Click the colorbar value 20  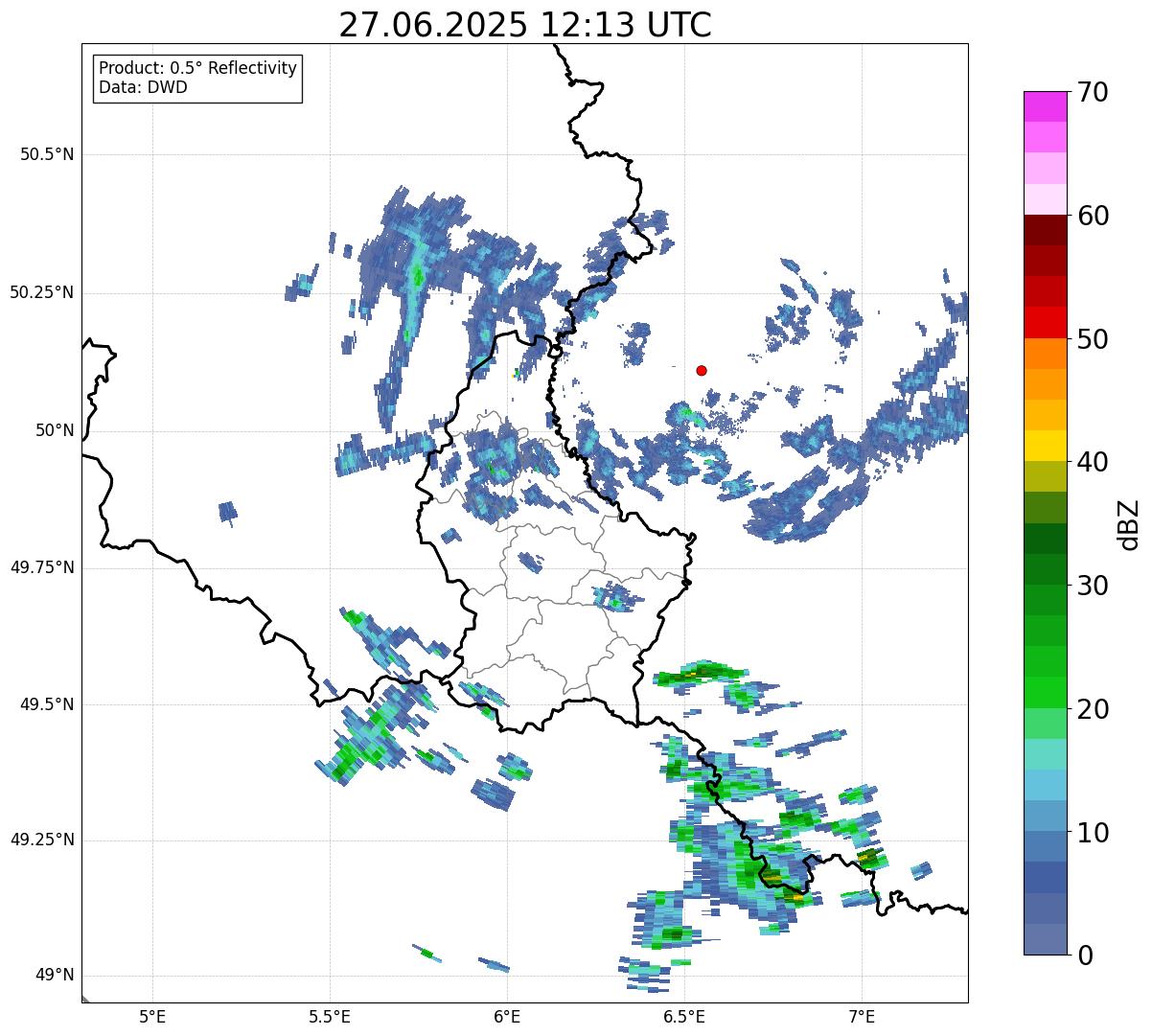pos(1093,709)
